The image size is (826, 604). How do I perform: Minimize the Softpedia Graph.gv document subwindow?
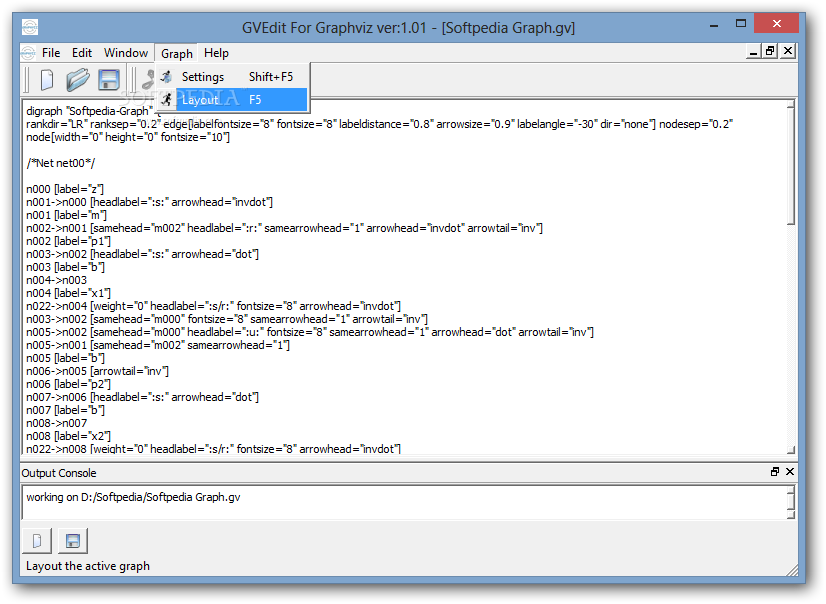click(x=754, y=51)
